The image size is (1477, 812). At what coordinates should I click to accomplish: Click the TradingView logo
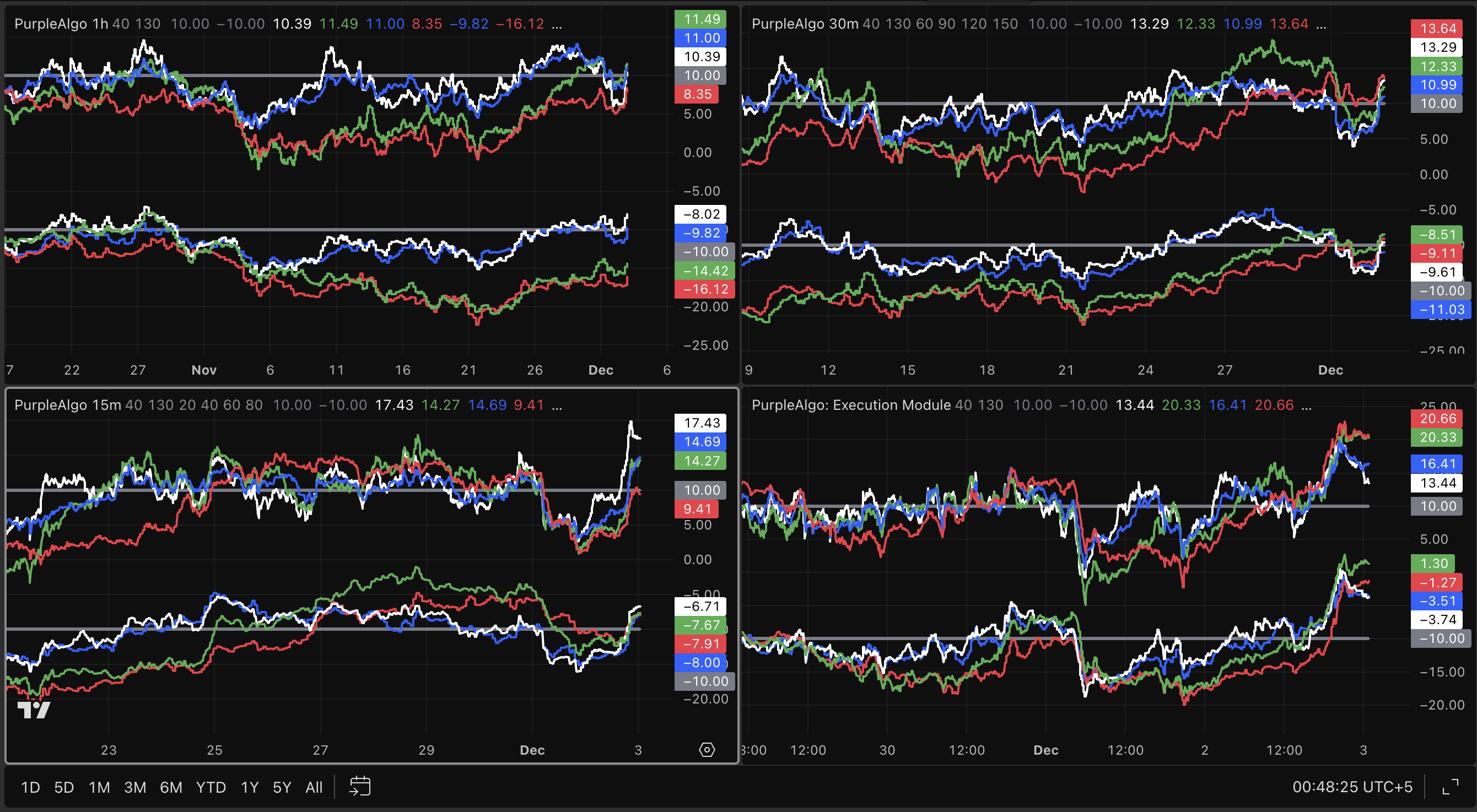(x=34, y=710)
